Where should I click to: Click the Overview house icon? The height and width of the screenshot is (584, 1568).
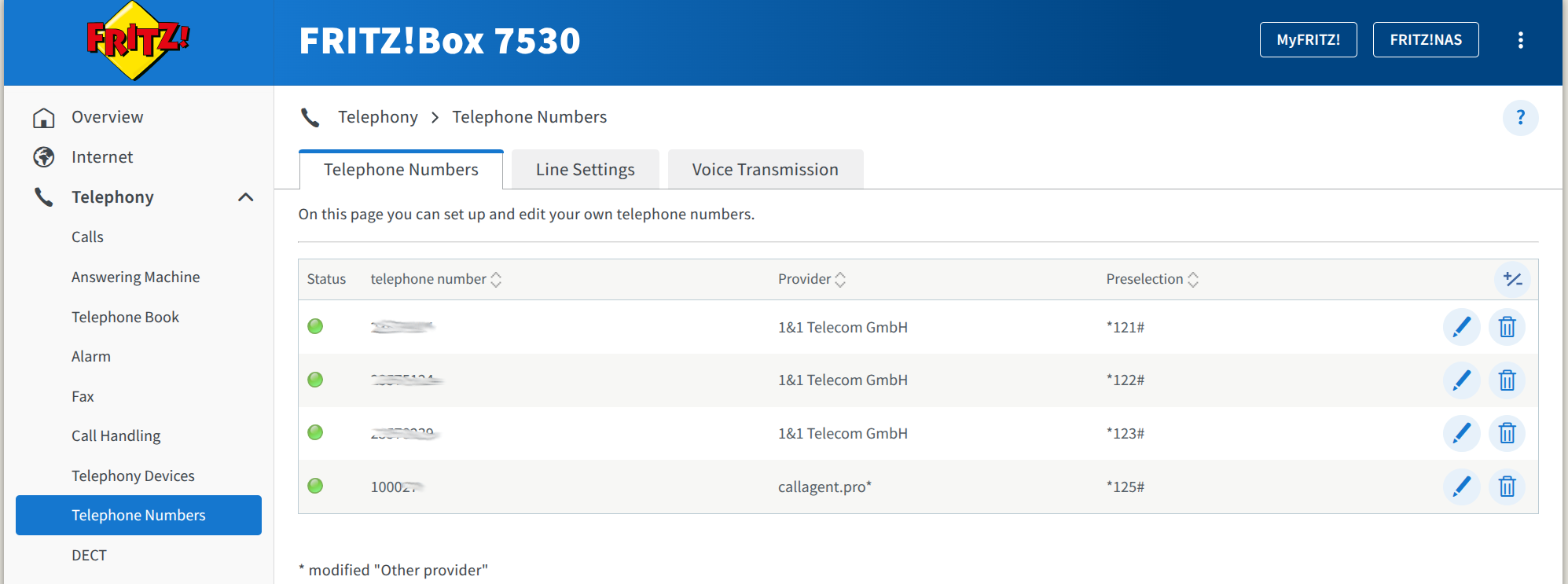[44, 118]
